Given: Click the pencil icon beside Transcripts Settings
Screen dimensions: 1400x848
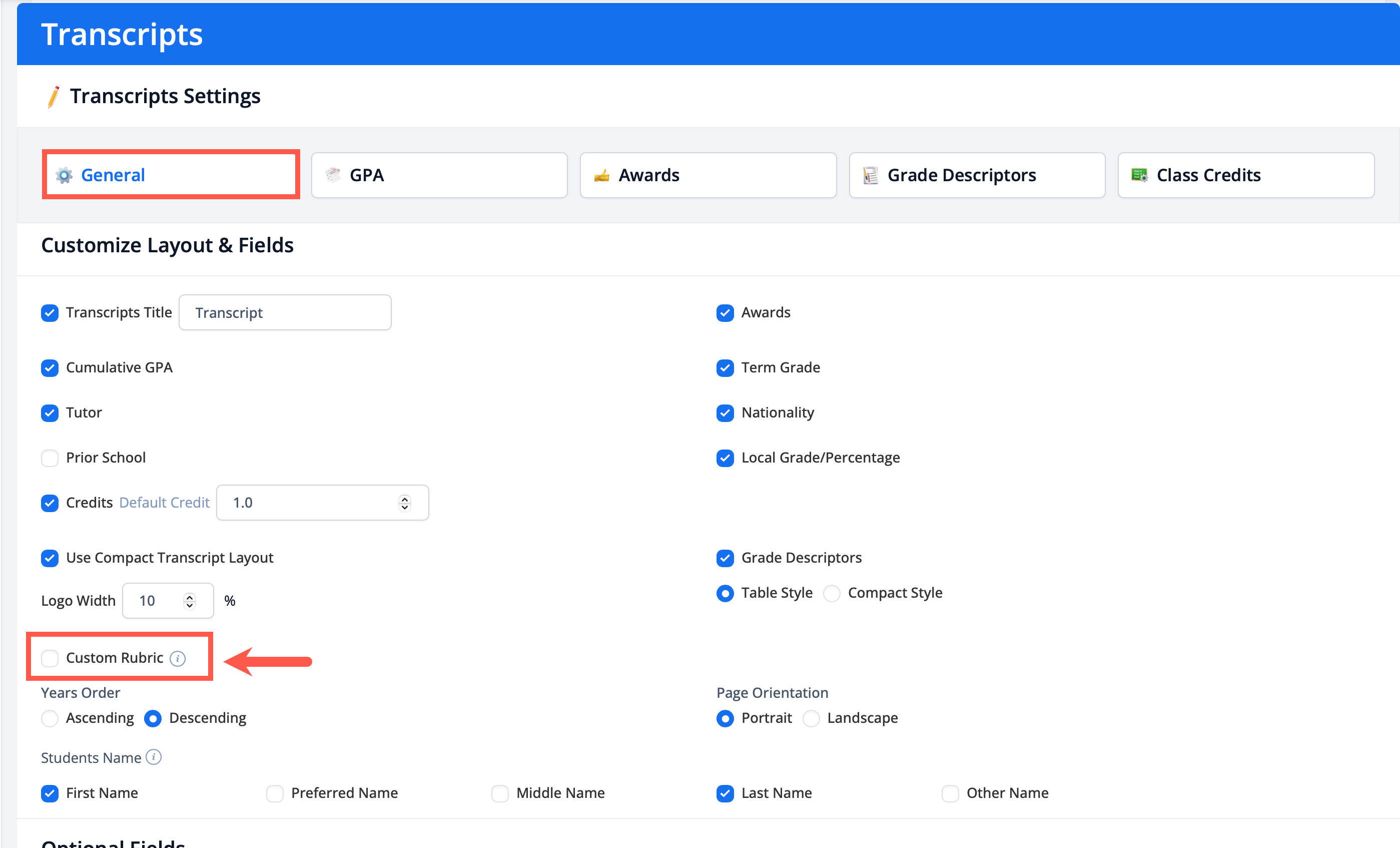Looking at the screenshot, I should coord(53,97).
